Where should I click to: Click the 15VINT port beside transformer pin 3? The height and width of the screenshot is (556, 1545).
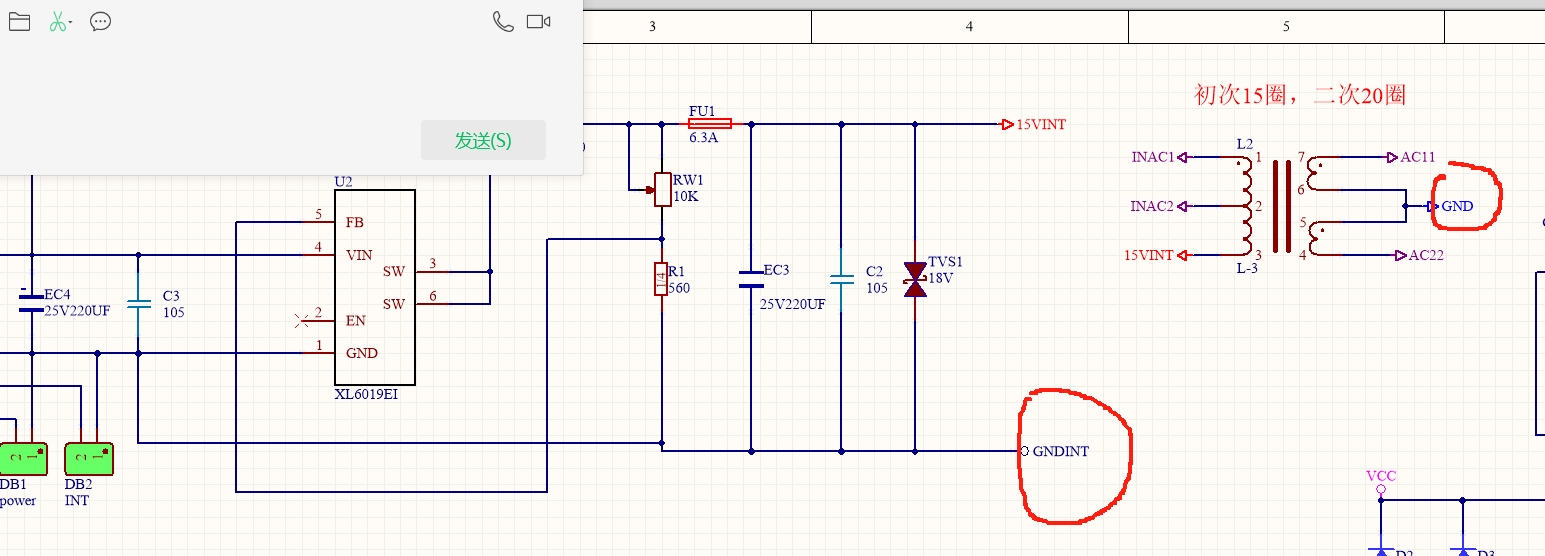1149,255
